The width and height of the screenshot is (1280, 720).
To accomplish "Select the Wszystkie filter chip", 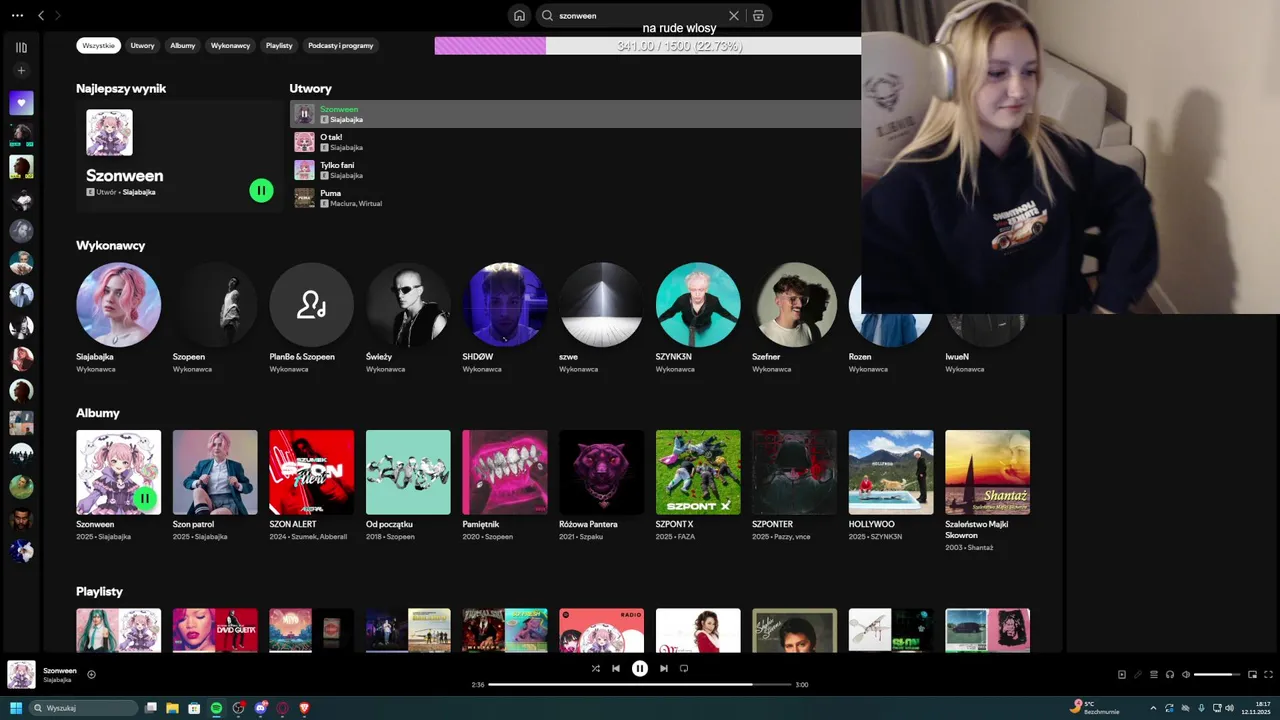I will point(98,46).
